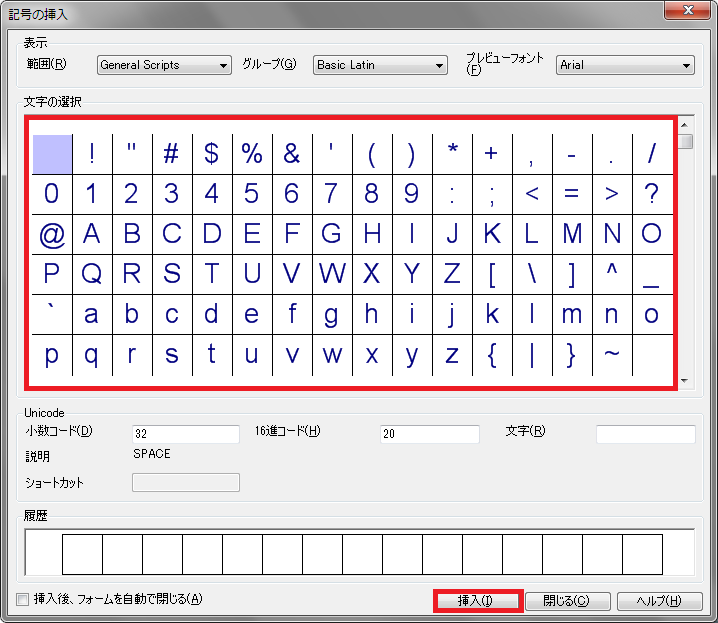Select the percent % symbol cell

[x=252, y=154]
